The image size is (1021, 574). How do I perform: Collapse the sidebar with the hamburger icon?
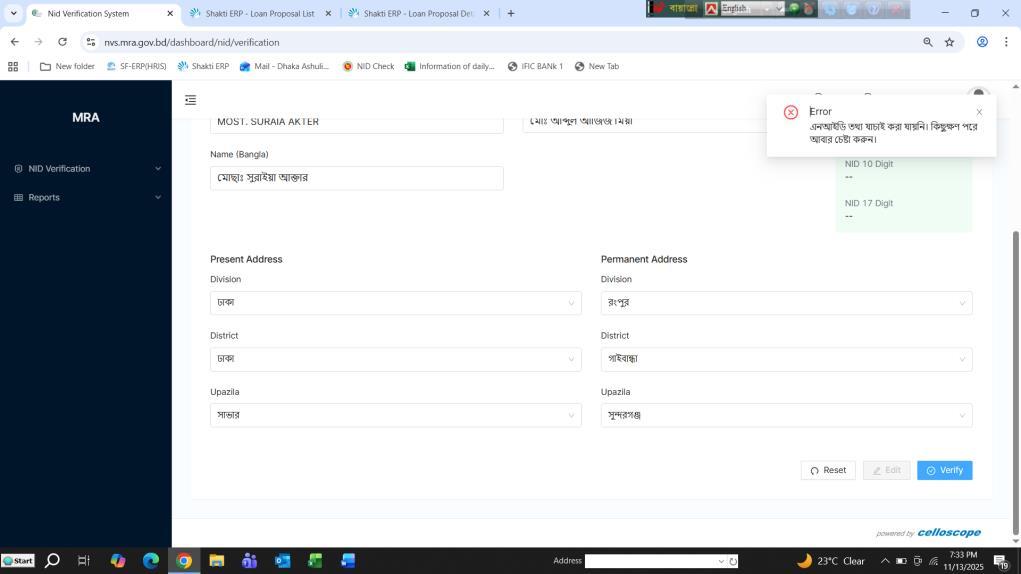(x=191, y=100)
